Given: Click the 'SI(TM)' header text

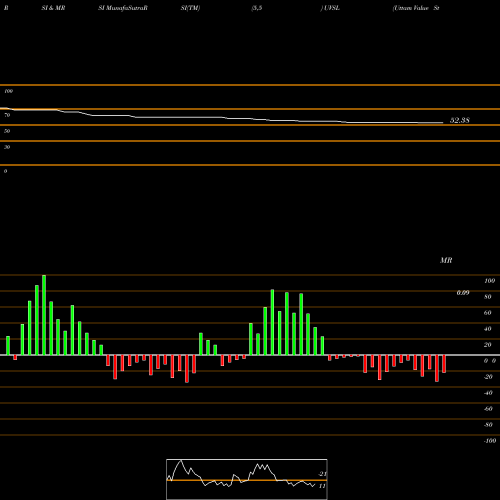Looking at the screenshot, I should (190, 8).
